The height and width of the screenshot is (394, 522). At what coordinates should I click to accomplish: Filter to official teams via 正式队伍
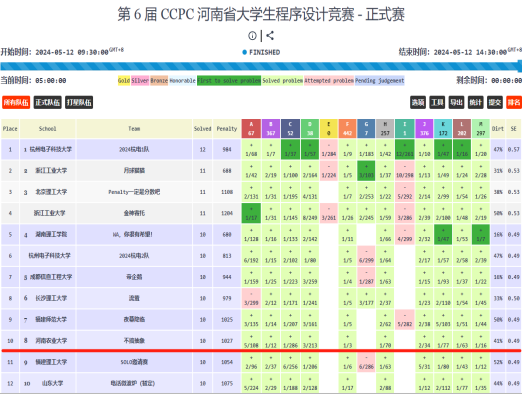click(47, 102)
